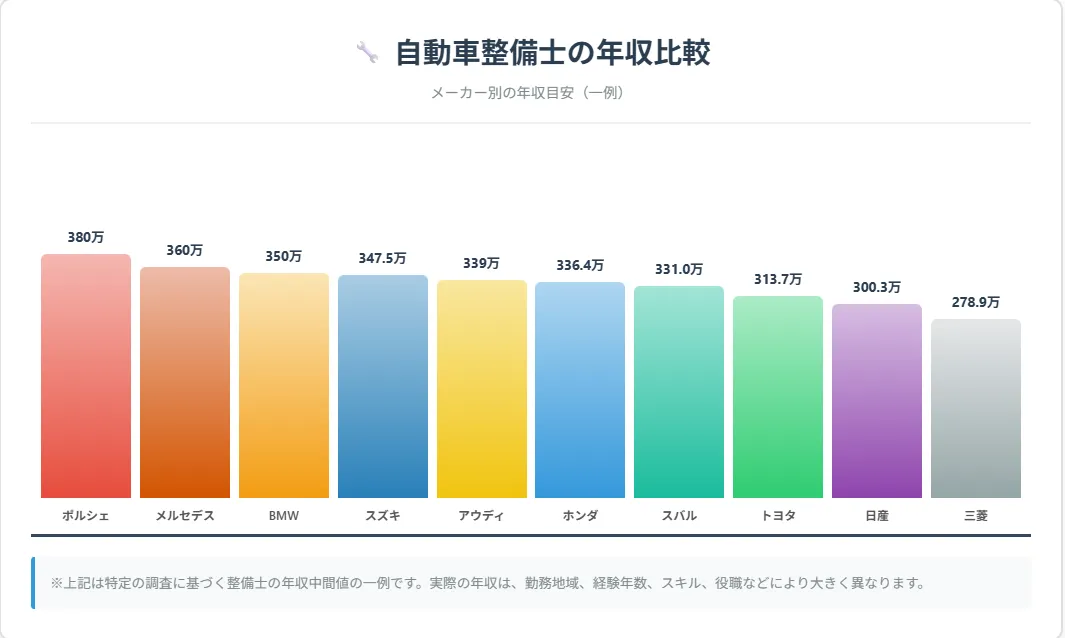This screenshot has height=638, width=1065.
Task: Click the footnote starting with ※上記は特定の調査
Action: pos(488,583)
